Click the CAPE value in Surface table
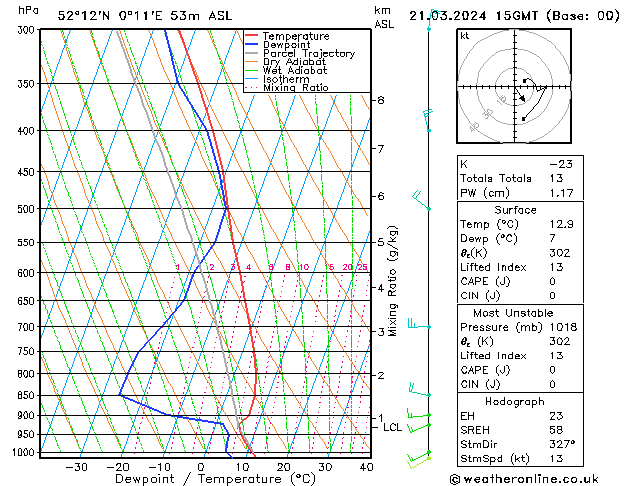 (x=552, y=281)
